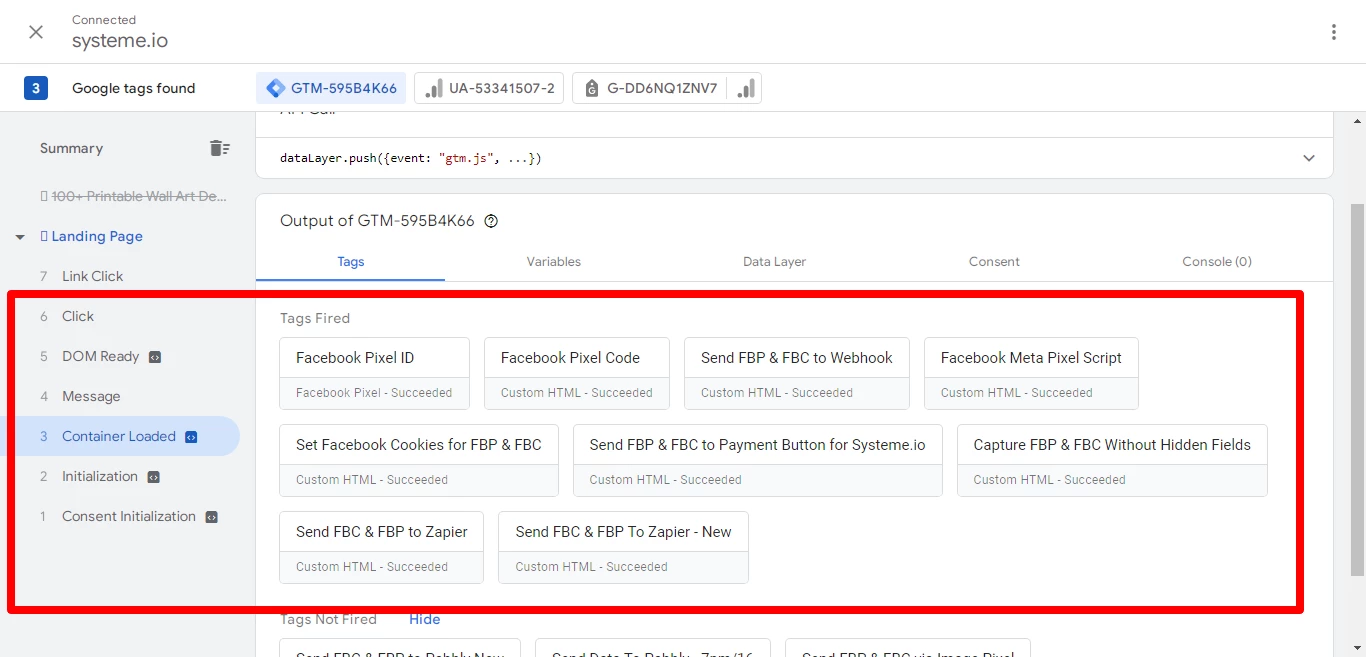Screen dimensions: 1366x657
Task: Open Send FBC & FBP to Zapier tag
Action: pos(382,547)
